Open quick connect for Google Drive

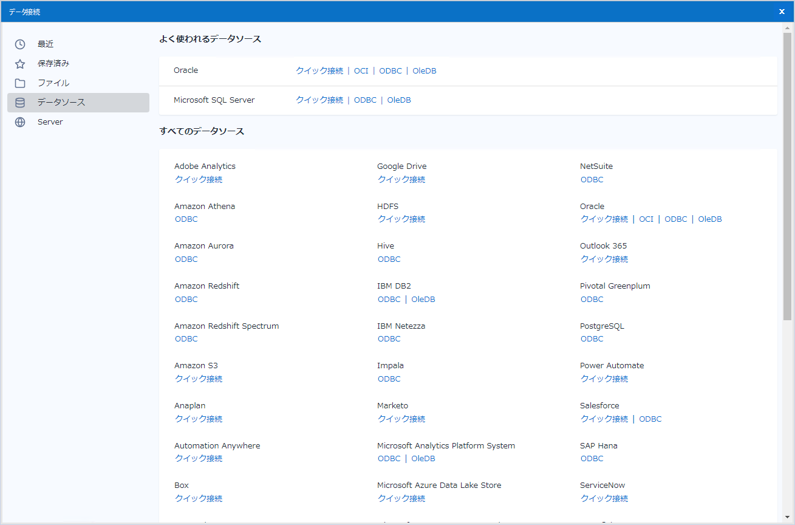pos(402,180)
